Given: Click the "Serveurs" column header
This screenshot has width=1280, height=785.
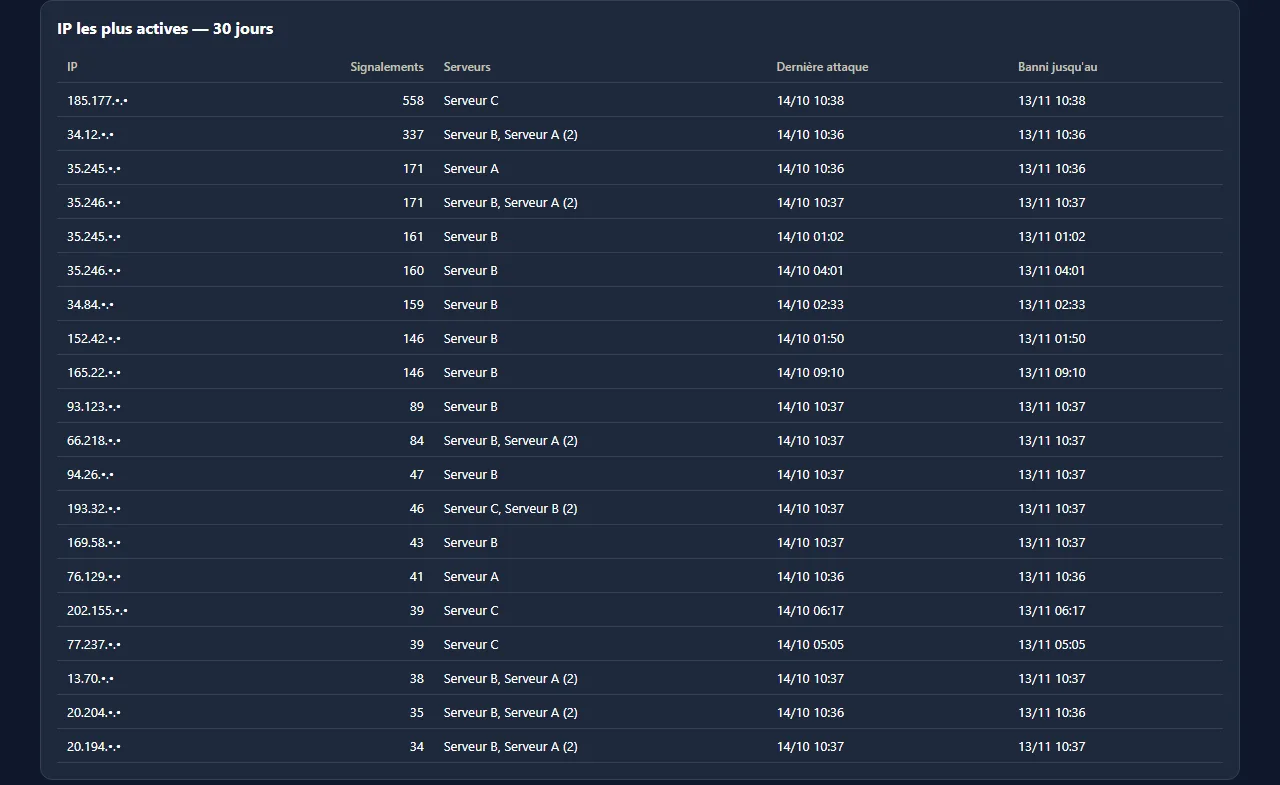Looking at the screenshot, I should tap(467, 67).
